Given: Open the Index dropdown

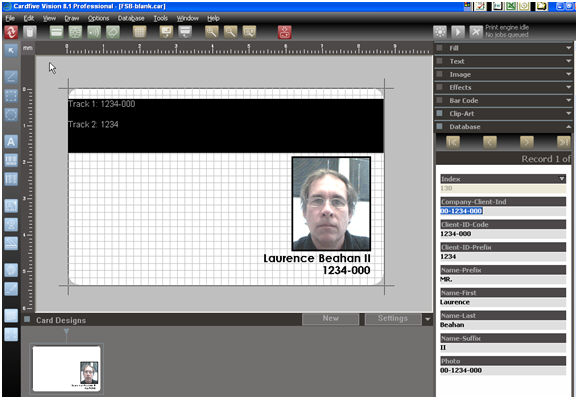Looking at the screenshot, I should coord(562,179).
